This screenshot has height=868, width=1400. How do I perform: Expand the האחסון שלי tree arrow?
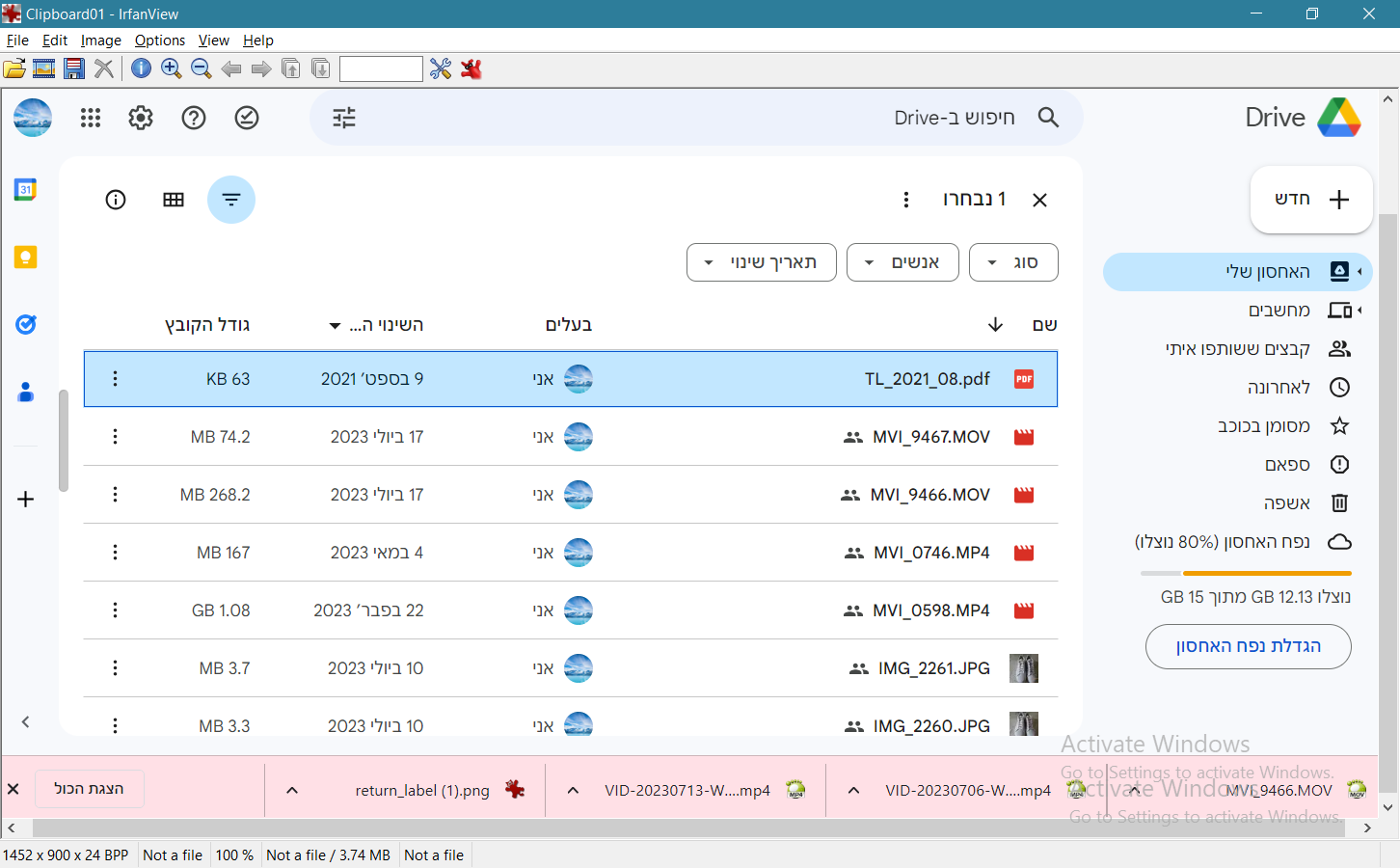tap(1360, 272)
